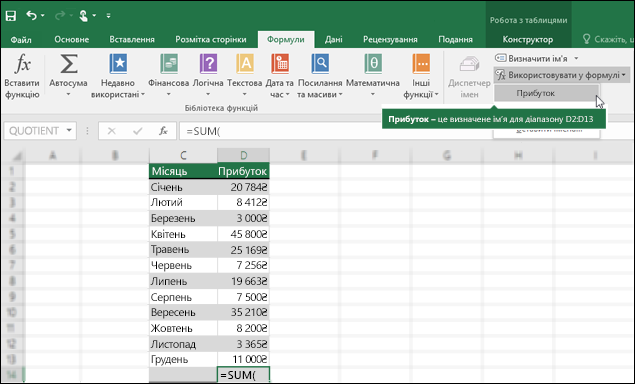Switch to Розмітка сторінки tab
The image size is (635, 384).
[211, 39]
